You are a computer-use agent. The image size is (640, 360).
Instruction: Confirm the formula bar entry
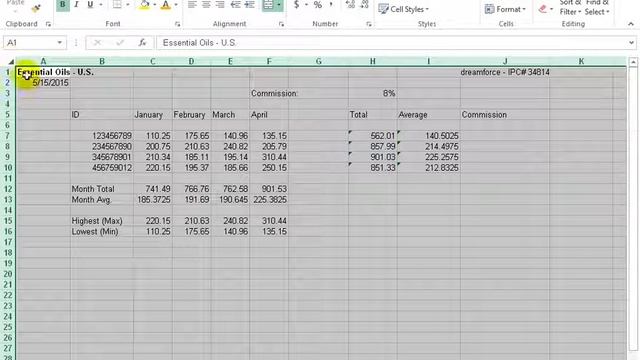(x=120, y=42)
